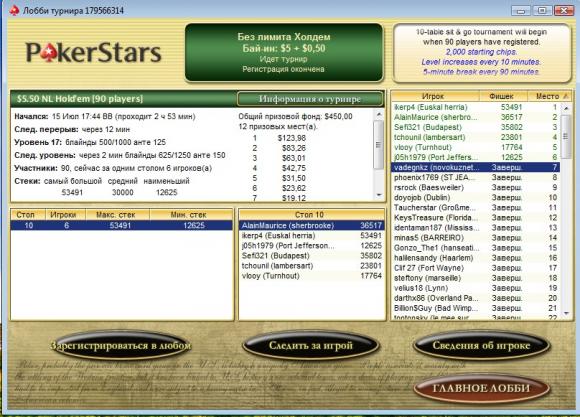The width and height of the screenshot is (580, 417).
Task: Click the $450,00 total prize pool text
Action: coord(338,116)
